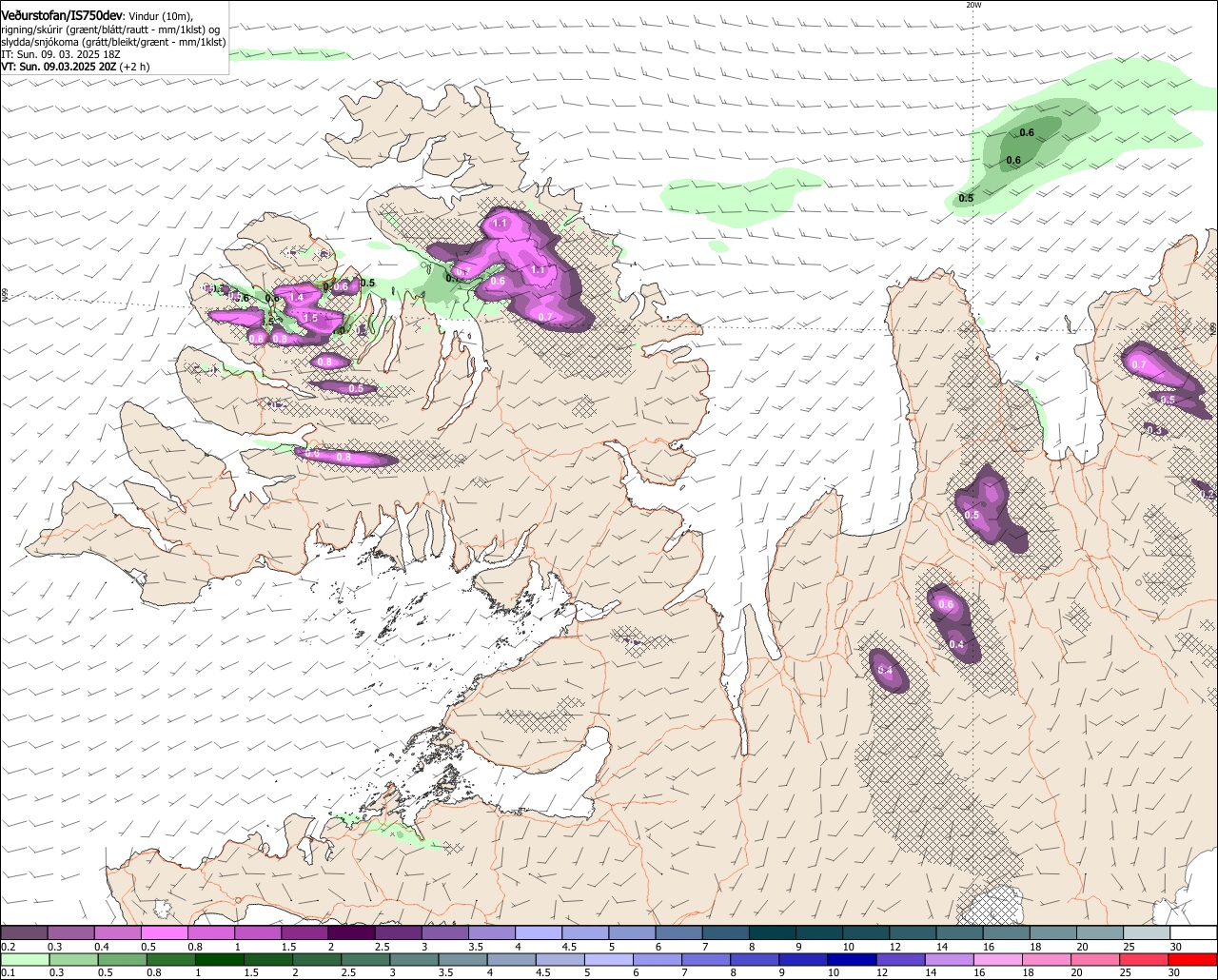The image size is (1218, 980).
Task: Click the 0.5 rain label in offshore green area
Action: 966,198
